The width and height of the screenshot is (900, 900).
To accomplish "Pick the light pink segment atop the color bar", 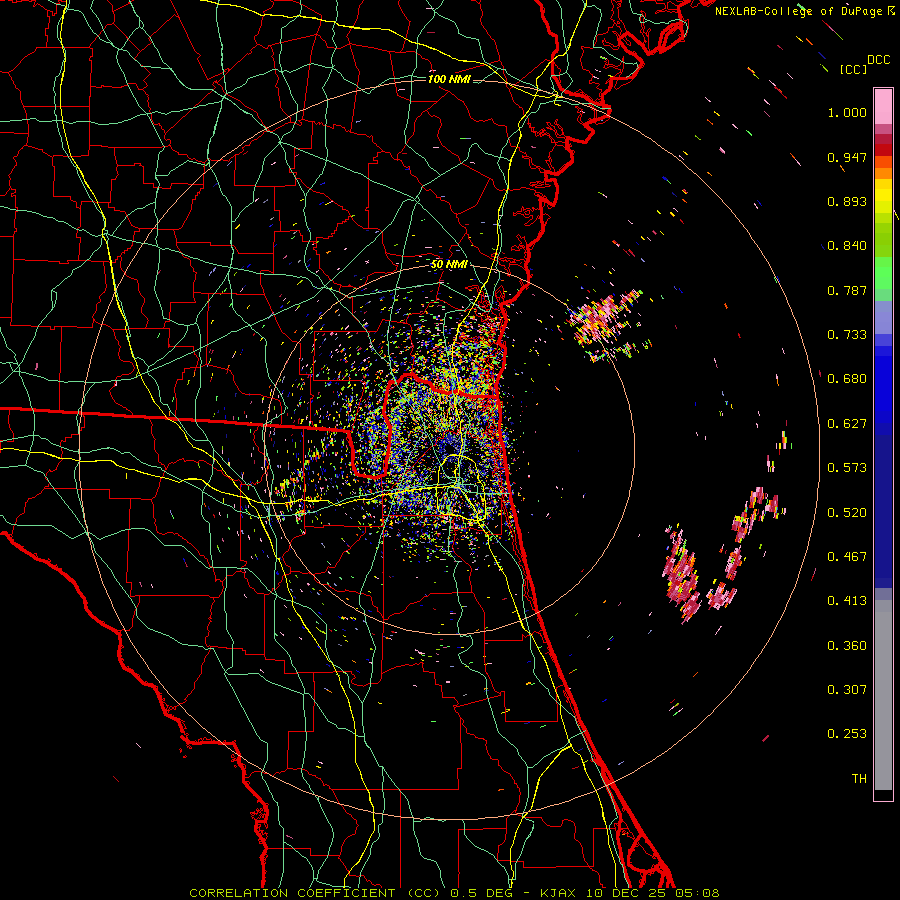I will pyautogui.click(x=883, y=106).
